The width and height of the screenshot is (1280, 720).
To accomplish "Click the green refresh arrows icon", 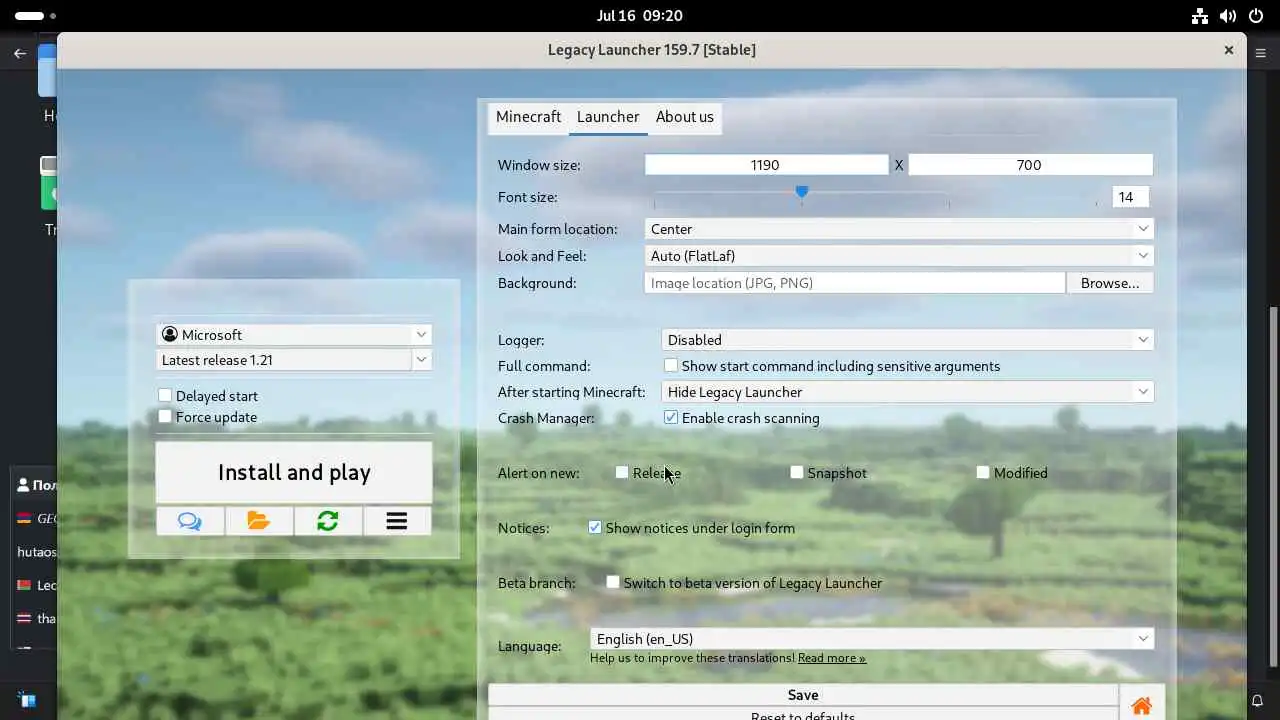I will tap(328, 521).
